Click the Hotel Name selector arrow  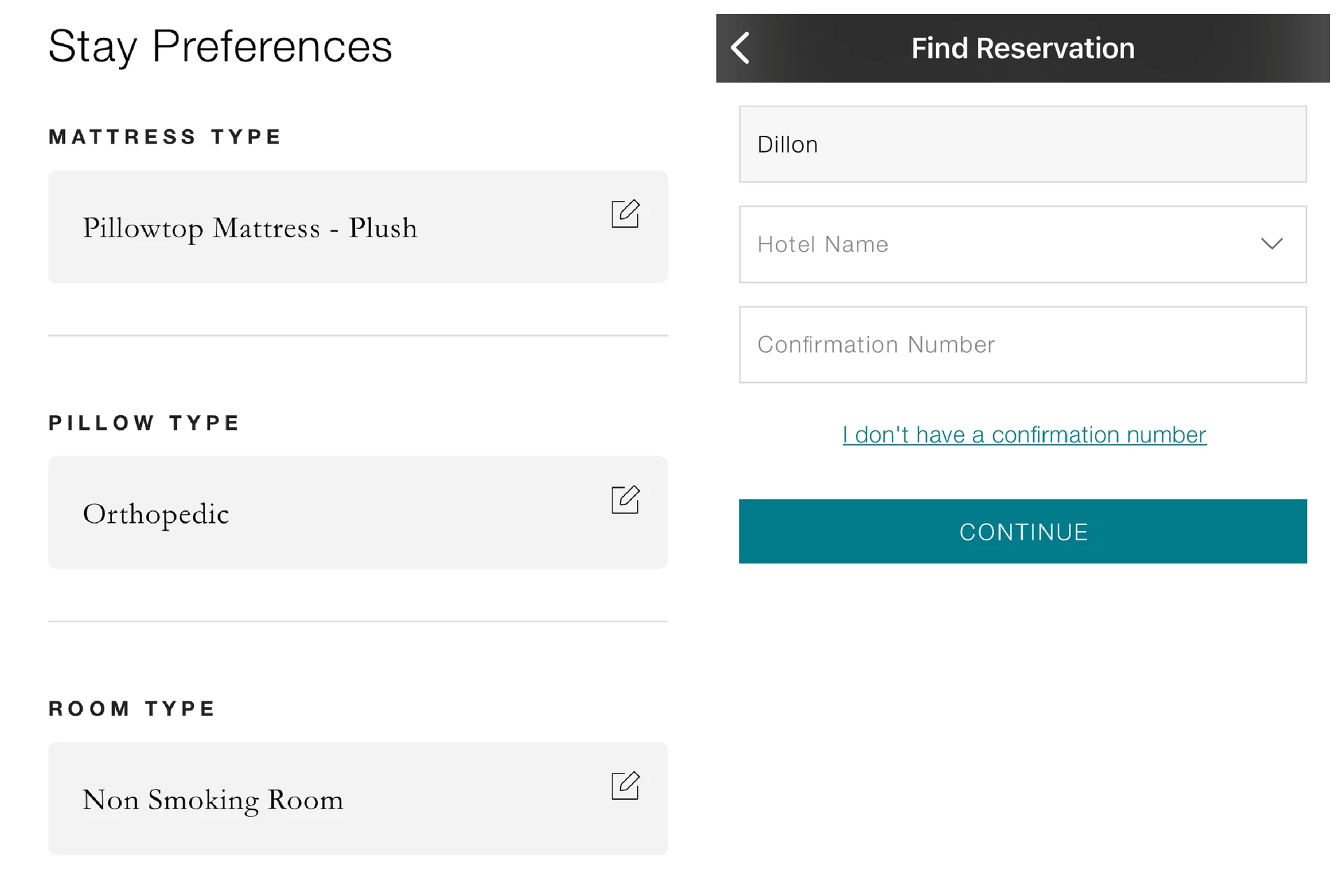click(1273, 244)
